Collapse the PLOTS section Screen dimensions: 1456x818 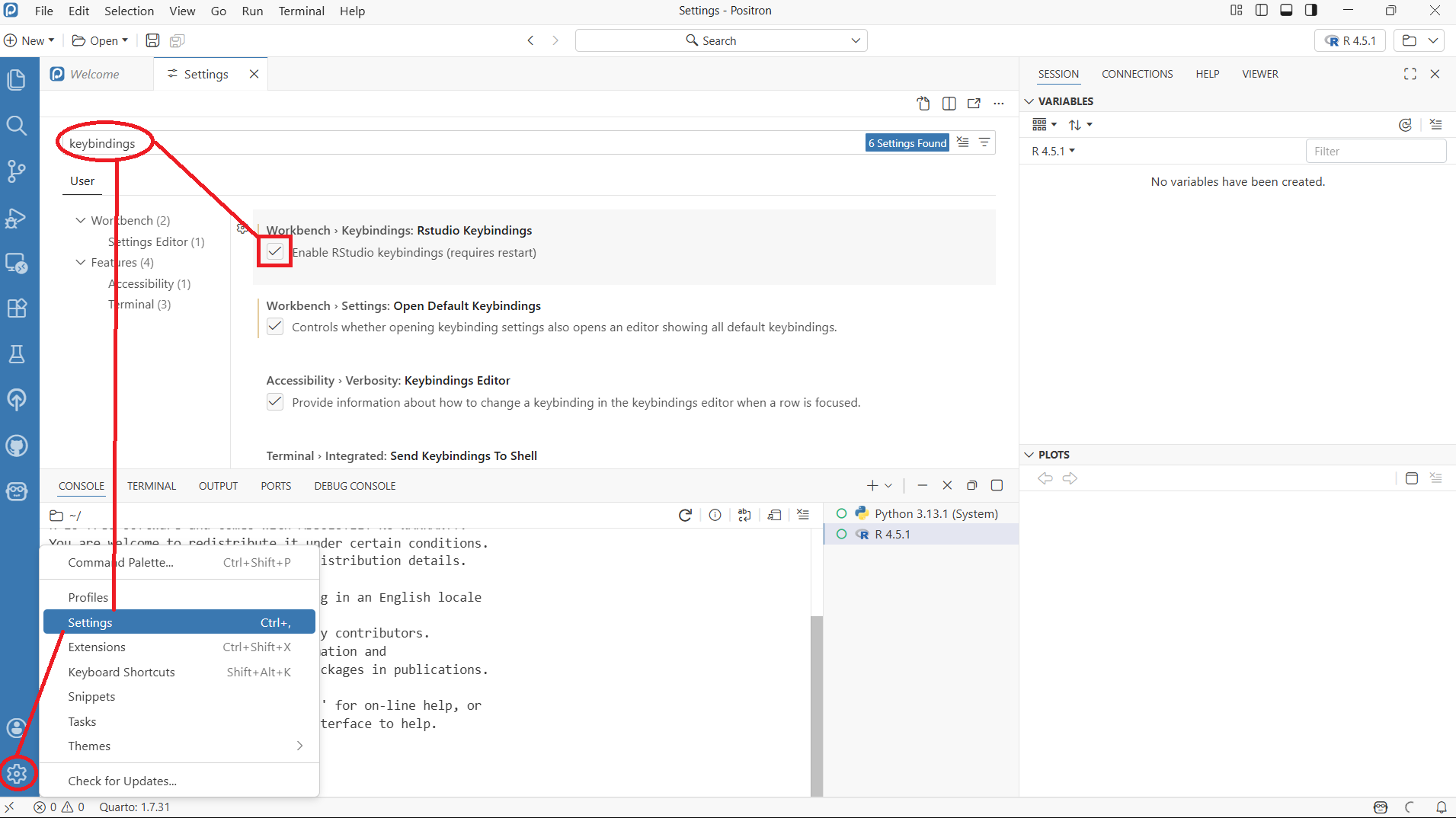coord(1029,455)
